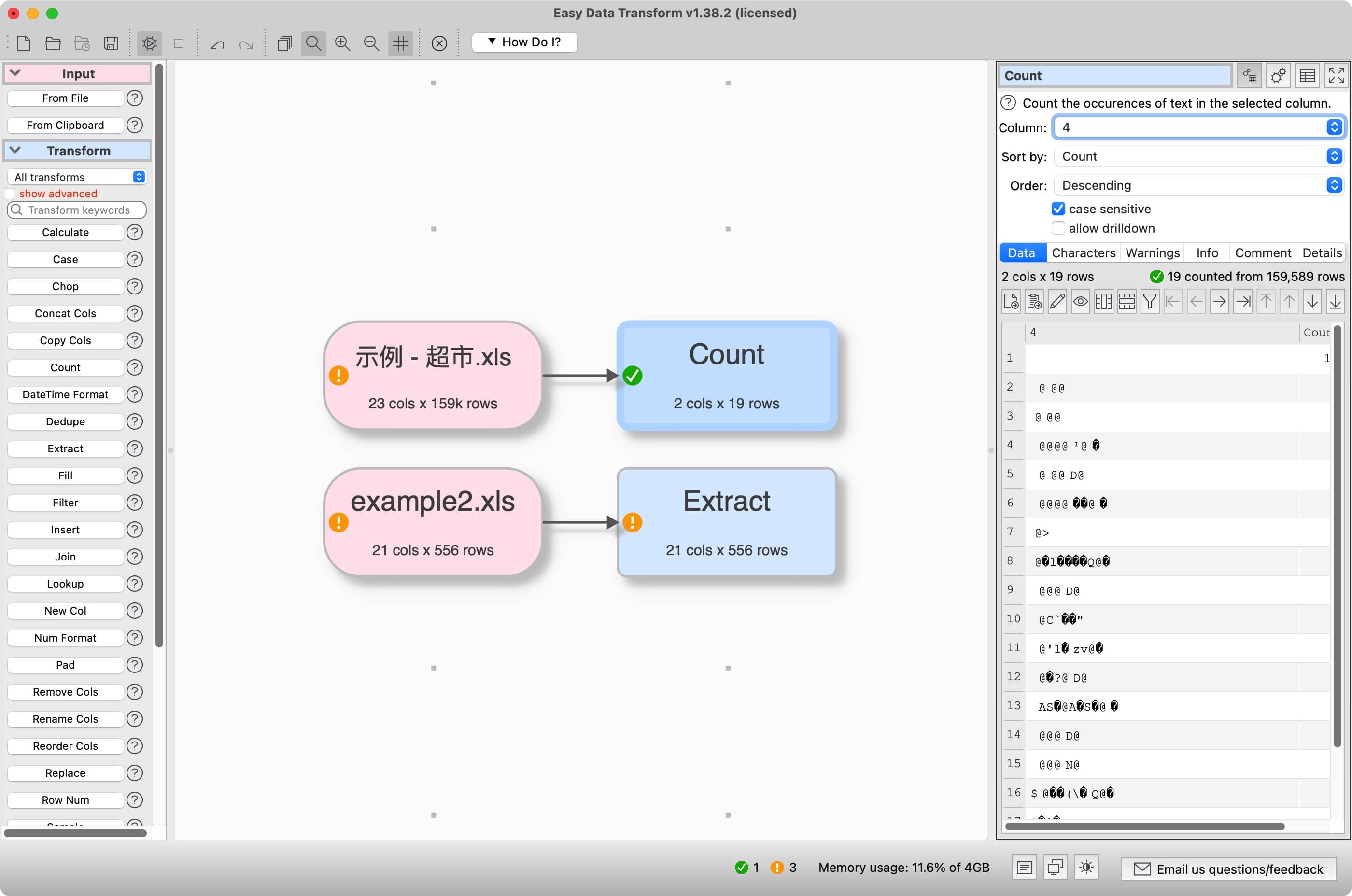Click the data table vertical scrollbar
Screen dimensions: 1352x896
click(x=1337, y=536)
